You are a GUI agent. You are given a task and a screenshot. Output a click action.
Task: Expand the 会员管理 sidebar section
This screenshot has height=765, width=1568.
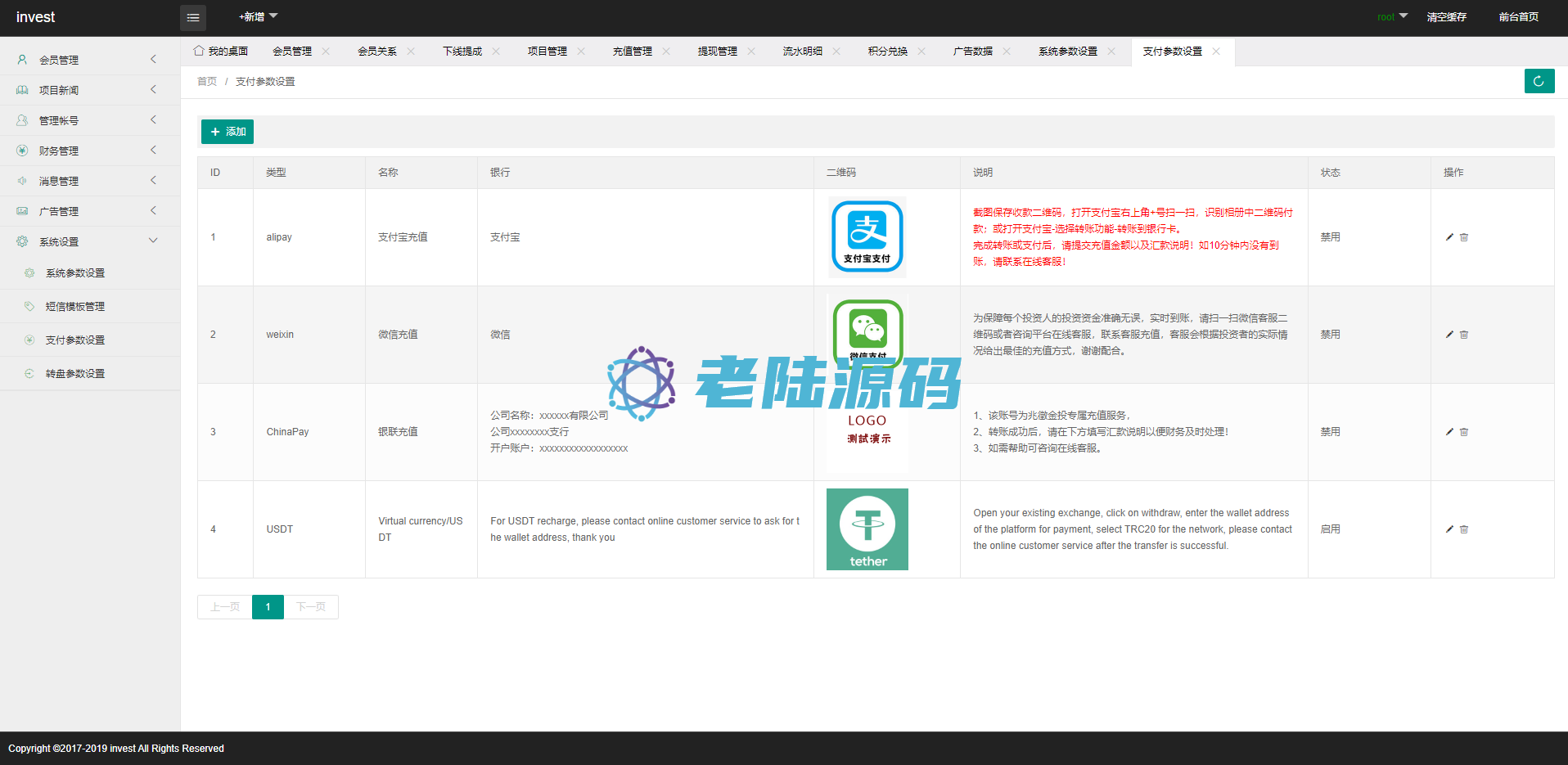[88, 60]
